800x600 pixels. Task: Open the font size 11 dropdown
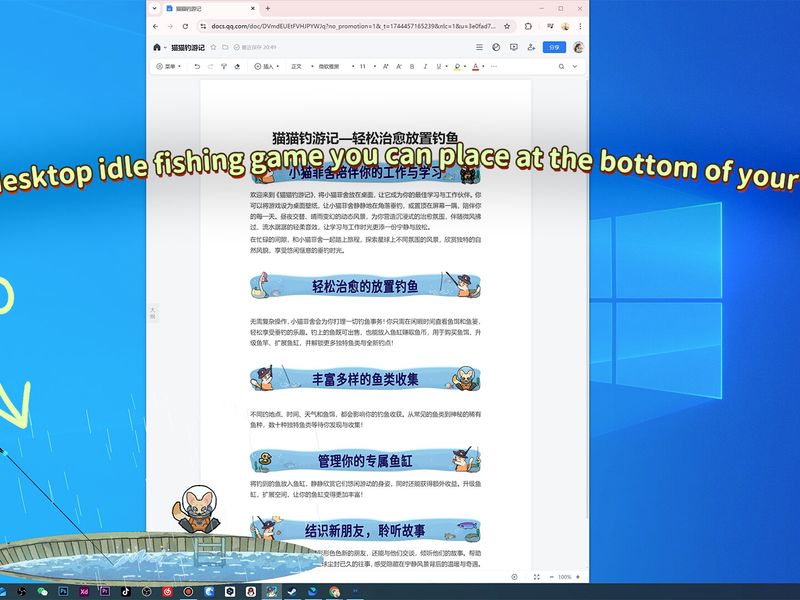pyautogui.click(x=367, y=66)
